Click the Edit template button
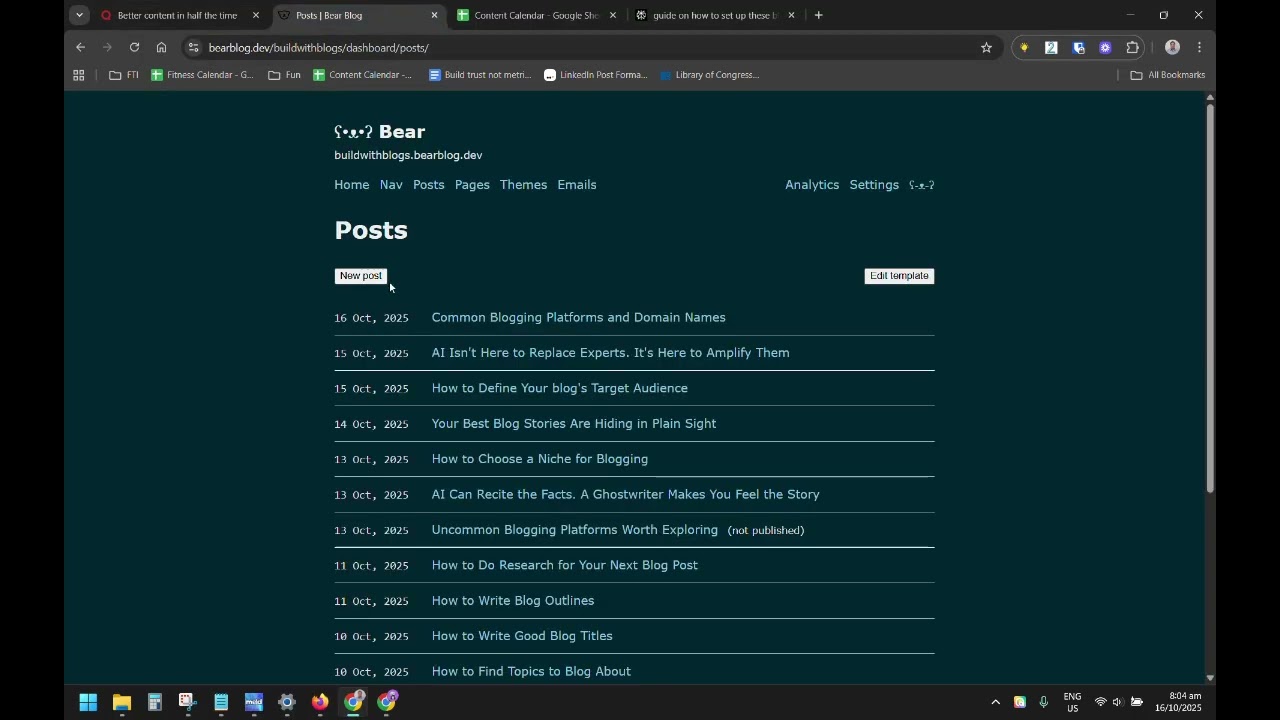 pos(899,276)
